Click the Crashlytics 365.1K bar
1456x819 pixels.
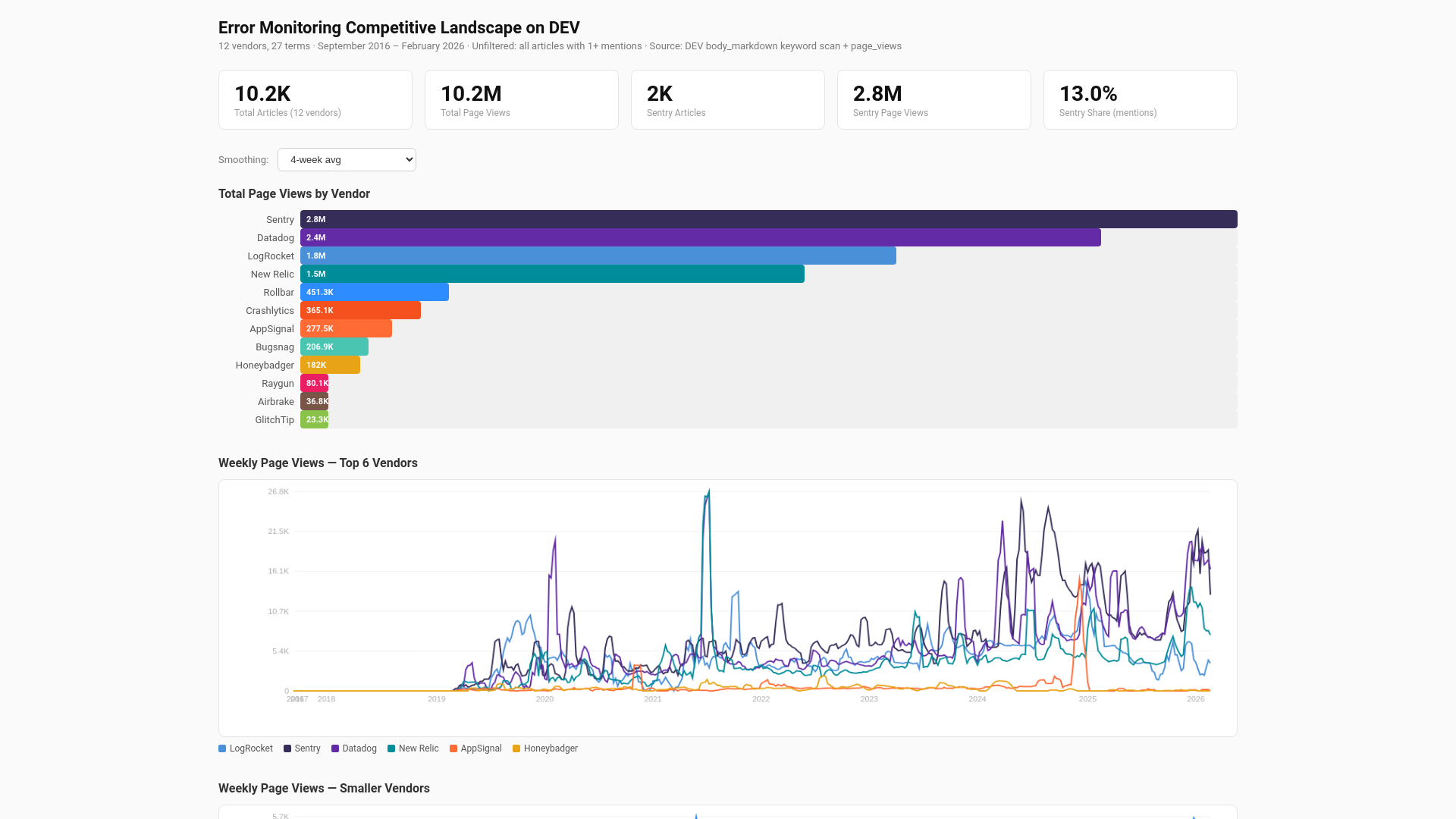(360, 310)
